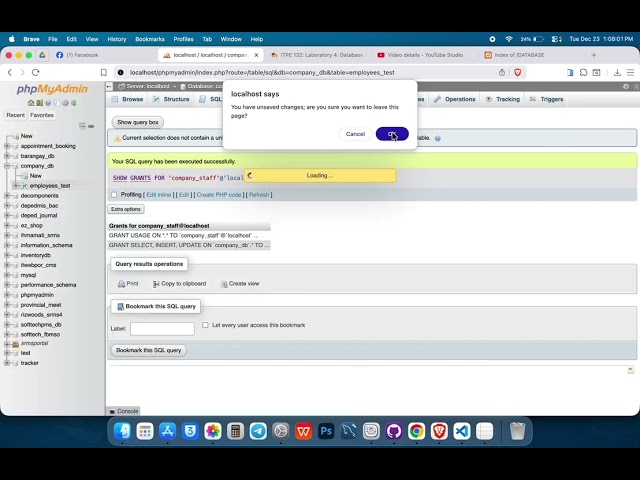Click the Create PHP code link
This screenshot has height=480, width=640.
click(218, 195)
